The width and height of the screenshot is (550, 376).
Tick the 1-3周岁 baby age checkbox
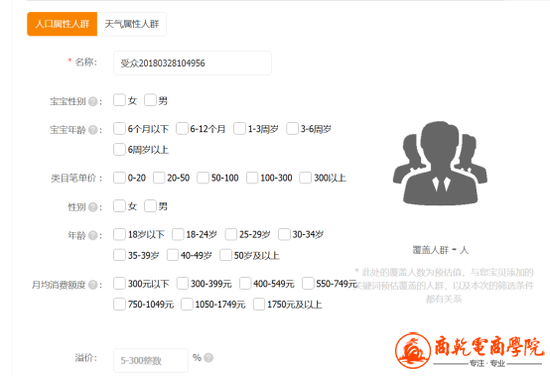pyautogui.click(x=240, y=128)
